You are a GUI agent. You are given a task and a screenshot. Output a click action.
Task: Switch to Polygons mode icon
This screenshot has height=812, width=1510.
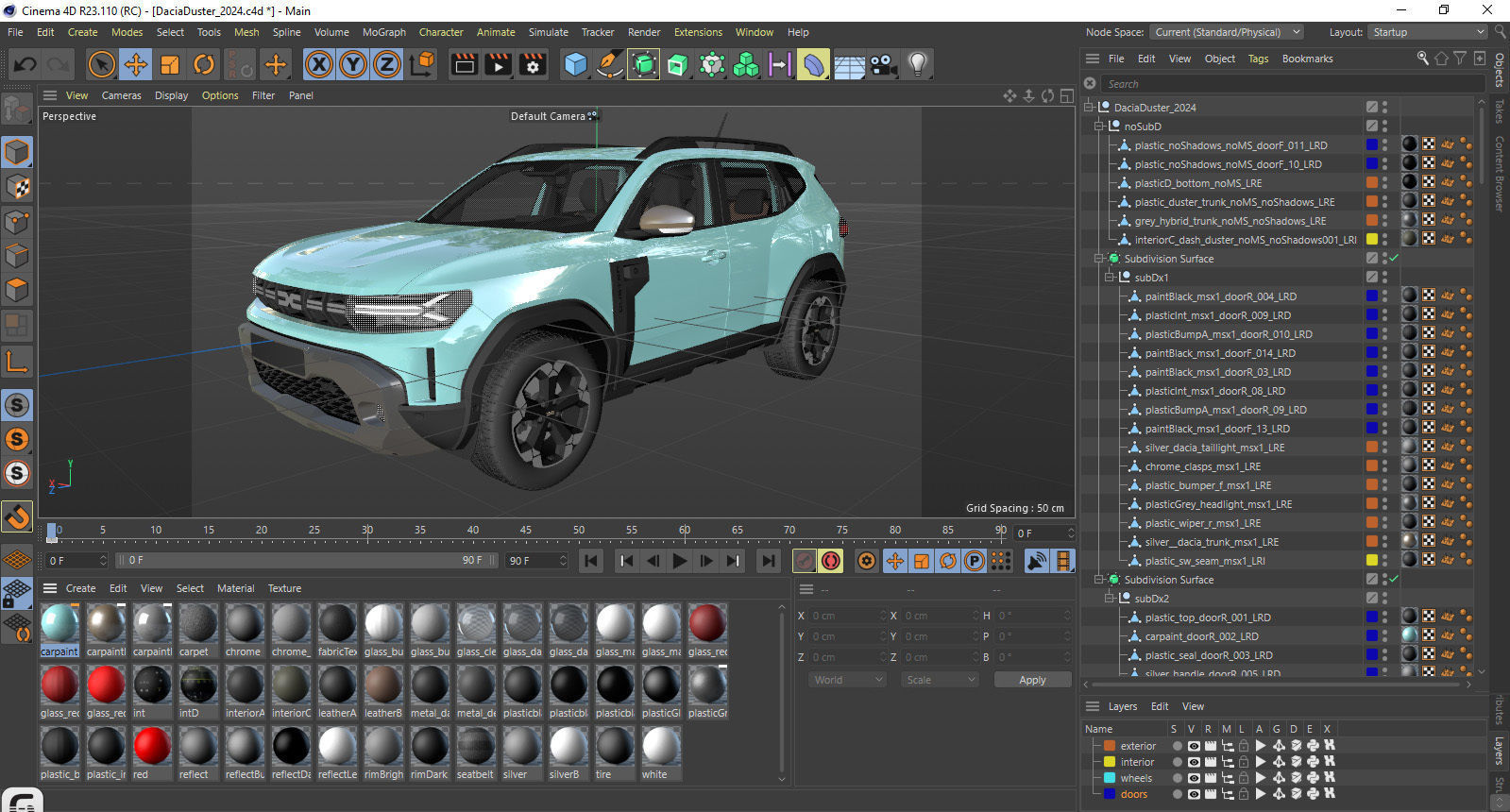pyautogui.click(x=17, y=290)
